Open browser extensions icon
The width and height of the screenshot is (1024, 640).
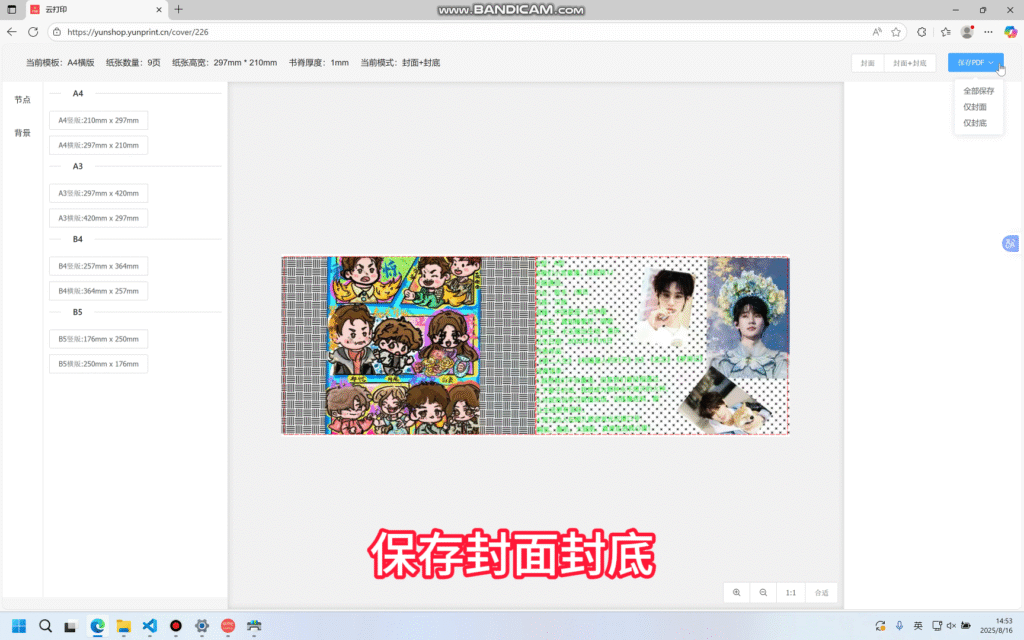921,32
